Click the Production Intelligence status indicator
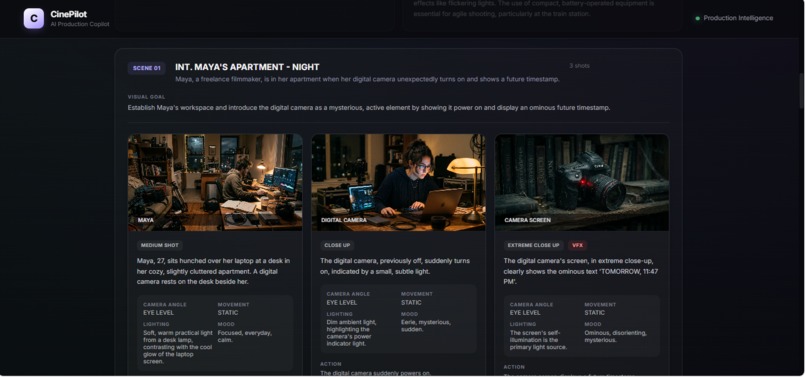Screen dimensions: 806x377 734,18
